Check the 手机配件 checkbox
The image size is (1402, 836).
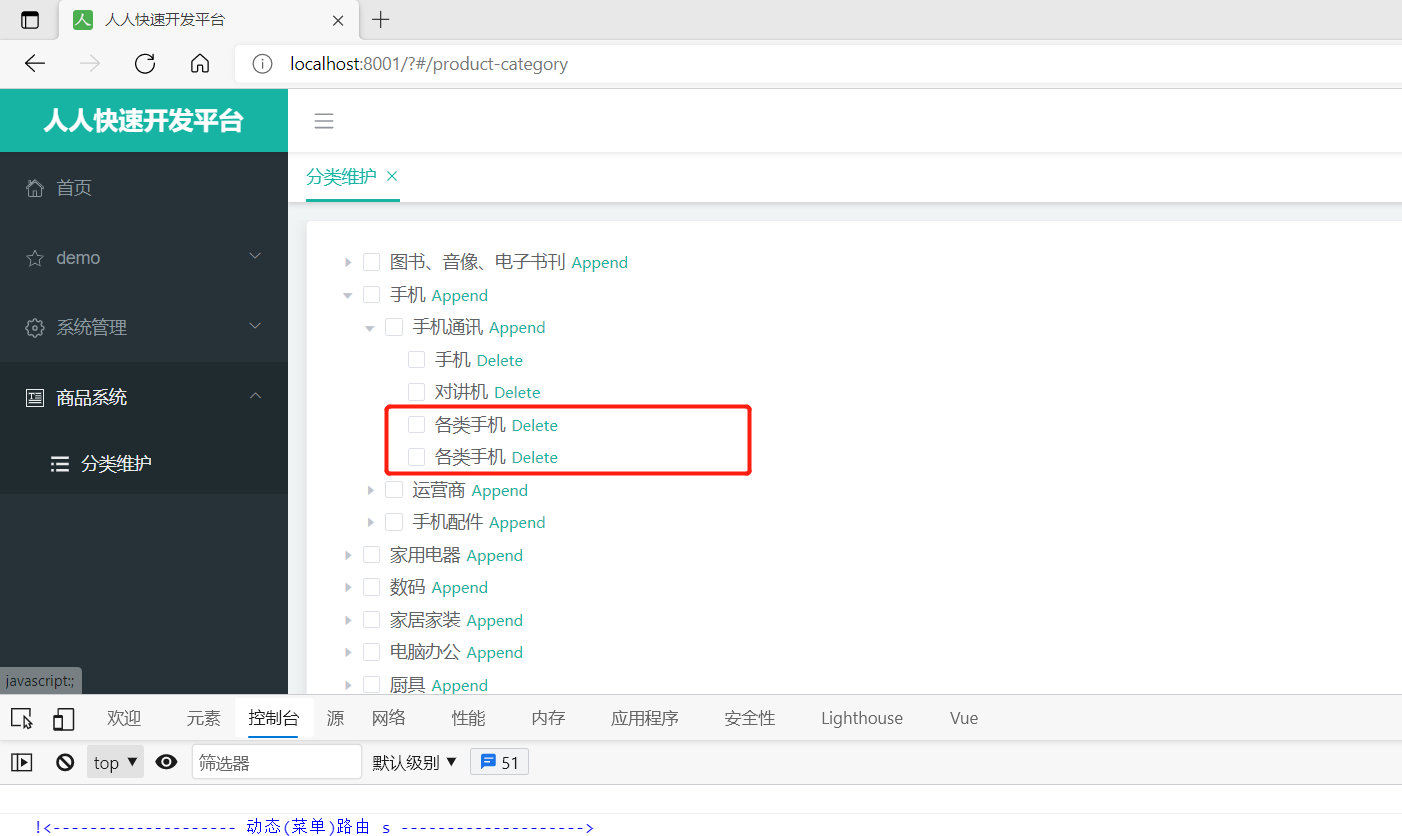point(394,522)
